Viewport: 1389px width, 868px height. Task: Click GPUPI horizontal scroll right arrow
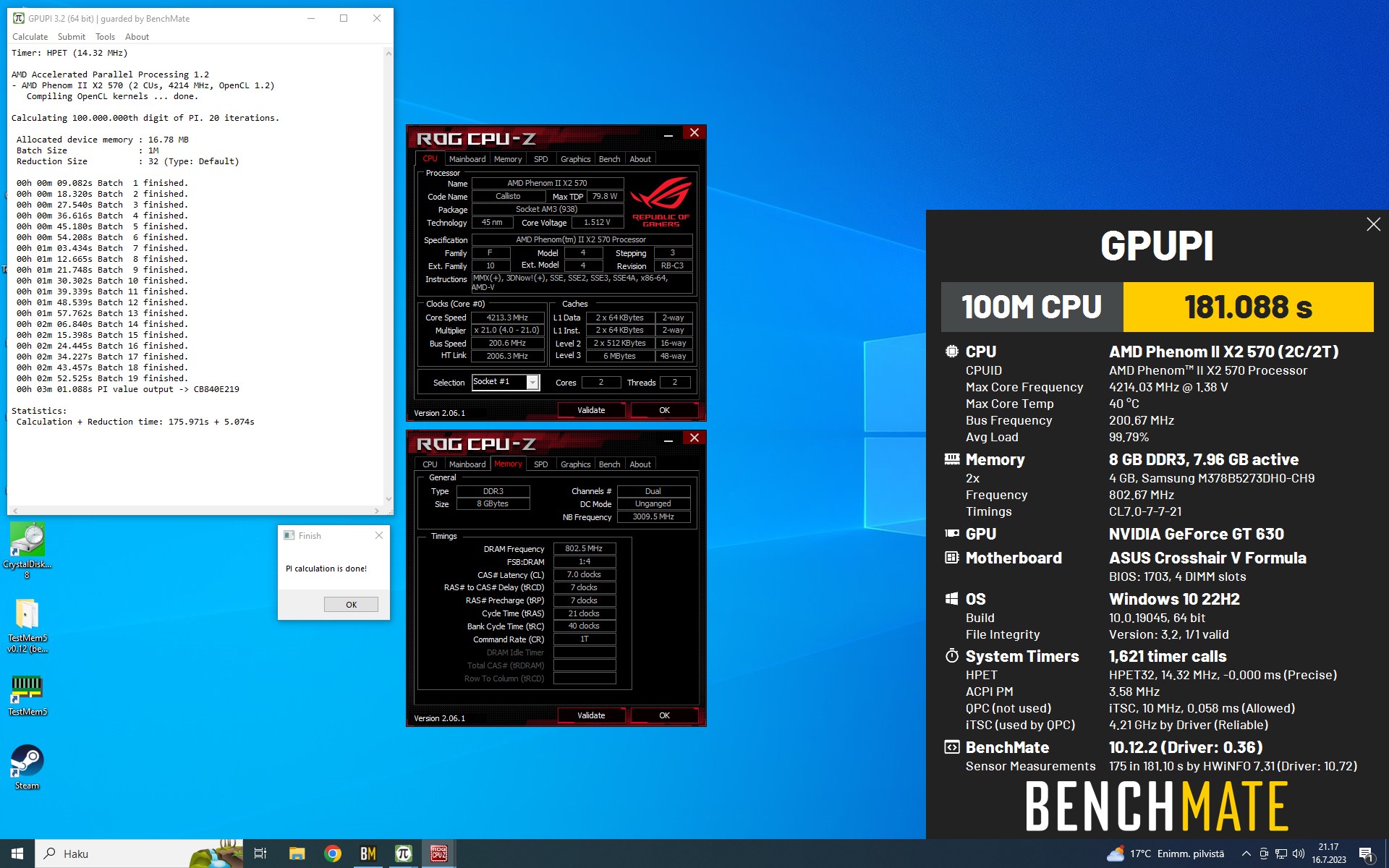point(376,511)
